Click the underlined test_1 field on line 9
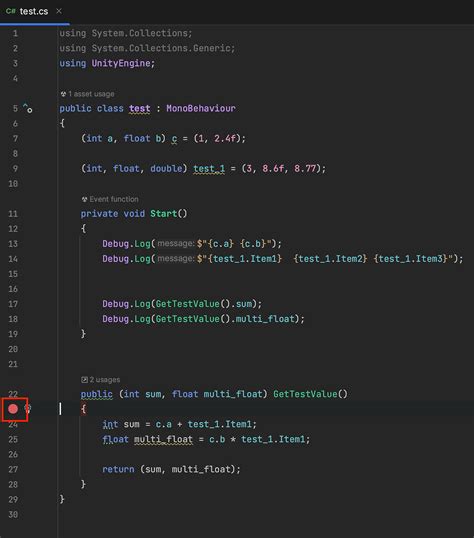Viewport: 474px width, 538px height. point(209,169)
